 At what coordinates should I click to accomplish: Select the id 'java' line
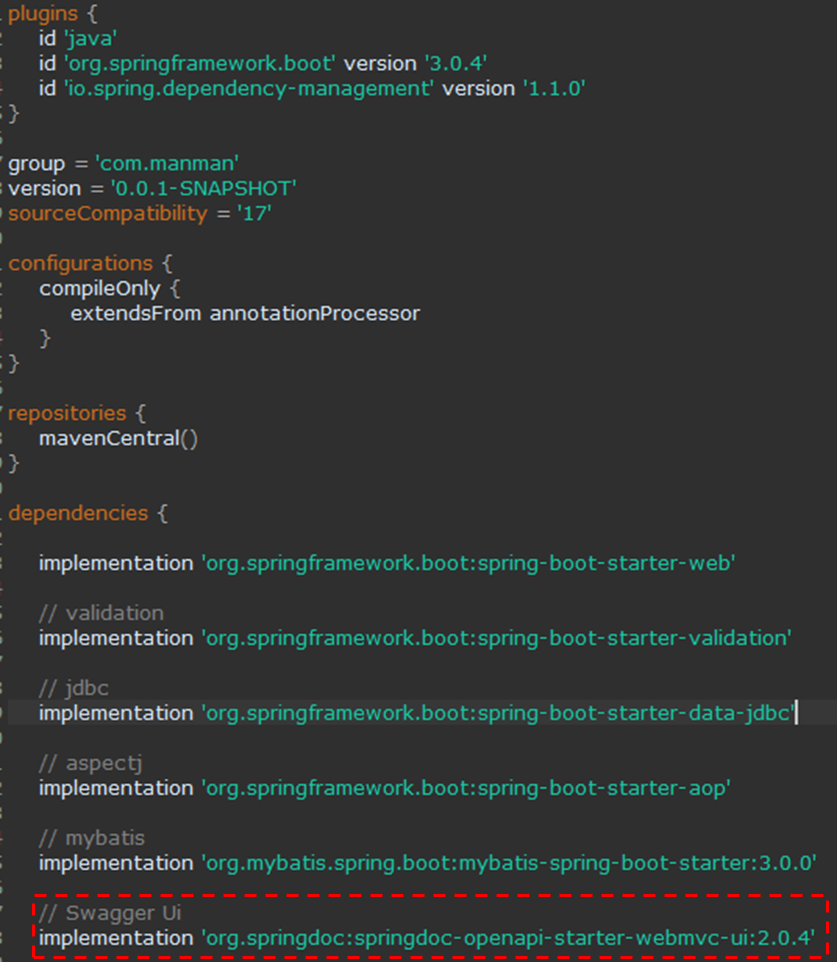point(78,39)
